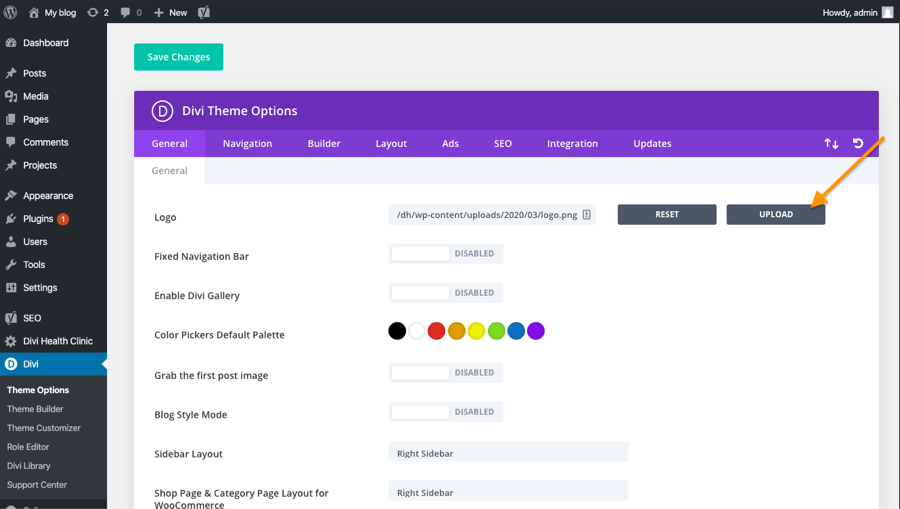Click the Comments sidebar icon
900x509 pixels.
(x=11, y=142)
